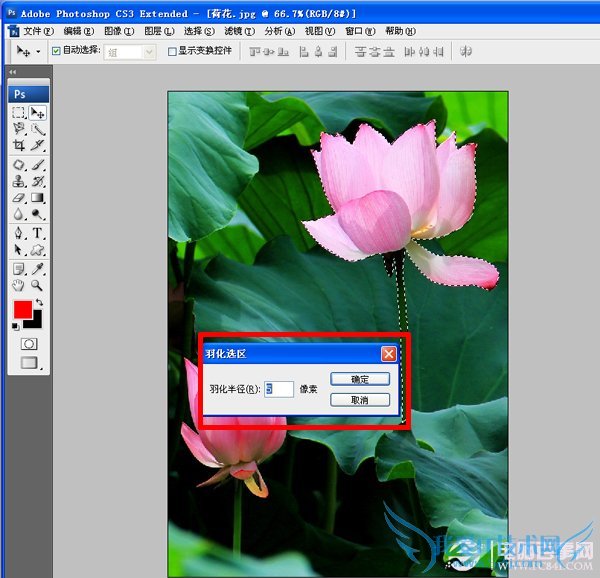
Task: Choose the Brush tool
Action: pos(37,165)
